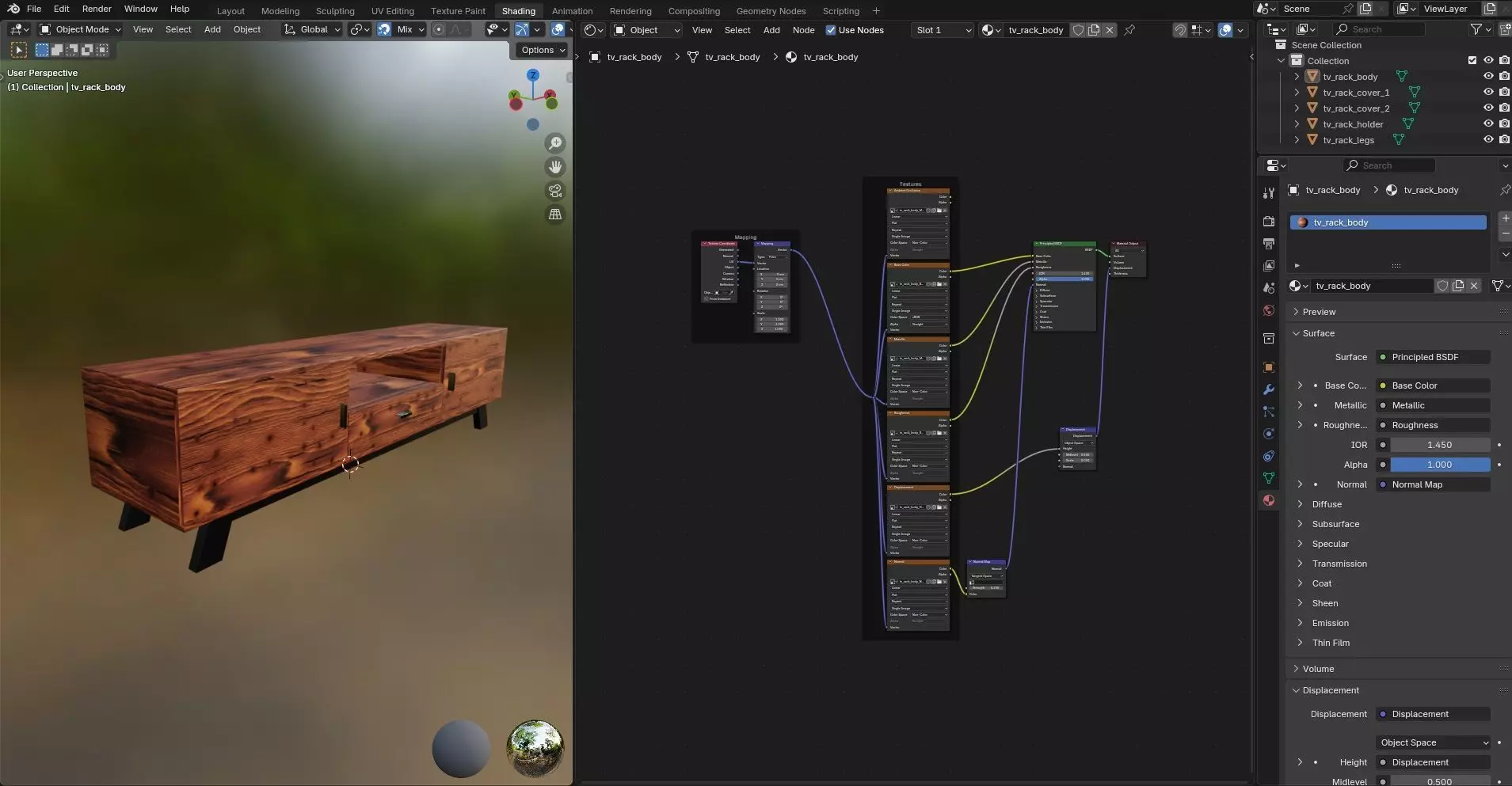Open the World properties tab

point(1269,310)
